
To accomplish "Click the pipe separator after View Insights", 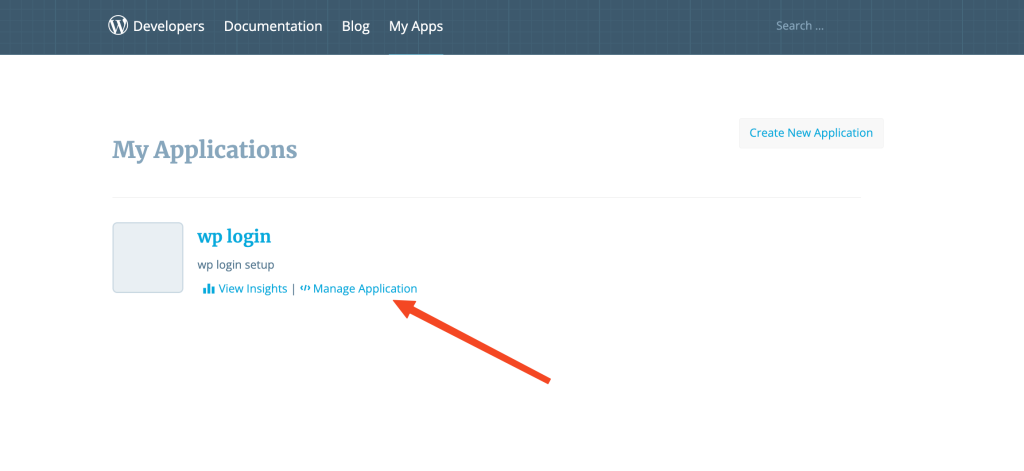I will click(x=294, y=289).
